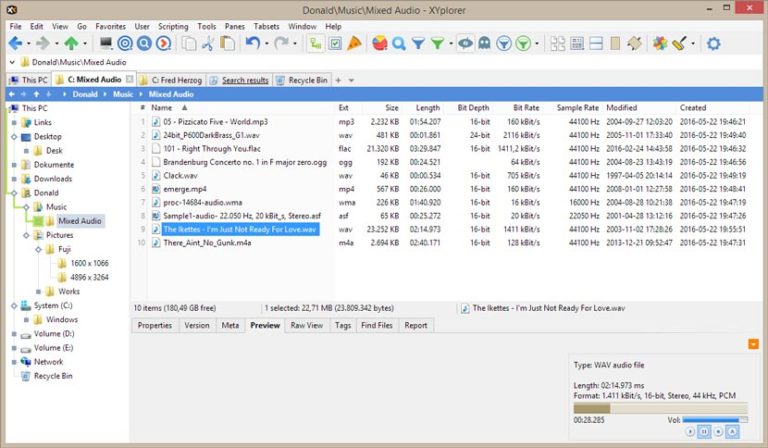Expand the address bar dropdown chevron
This screenshot has height=448, width=768.
(x=12, y=62)
